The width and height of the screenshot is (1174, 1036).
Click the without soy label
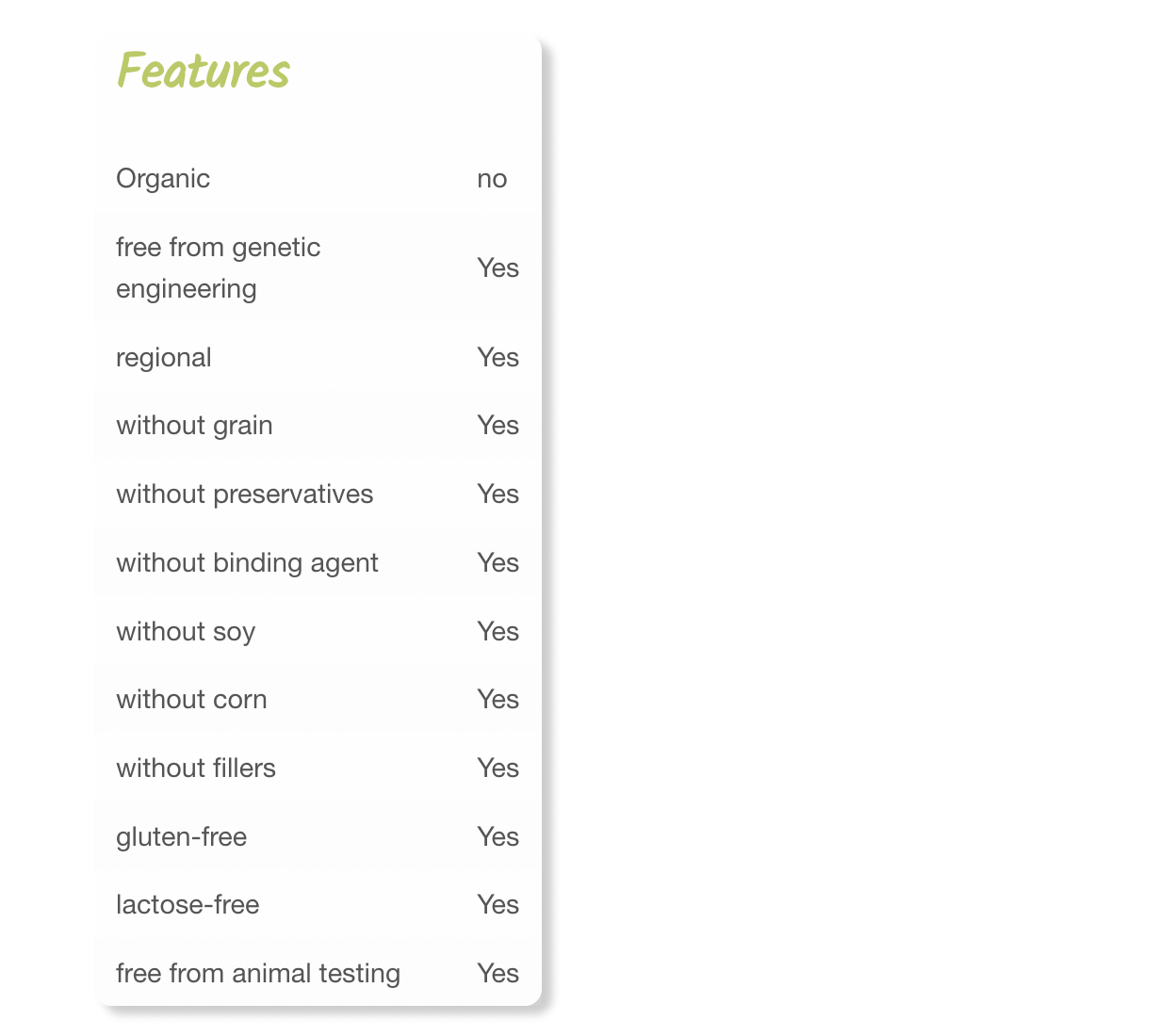(x=186, y=631)
